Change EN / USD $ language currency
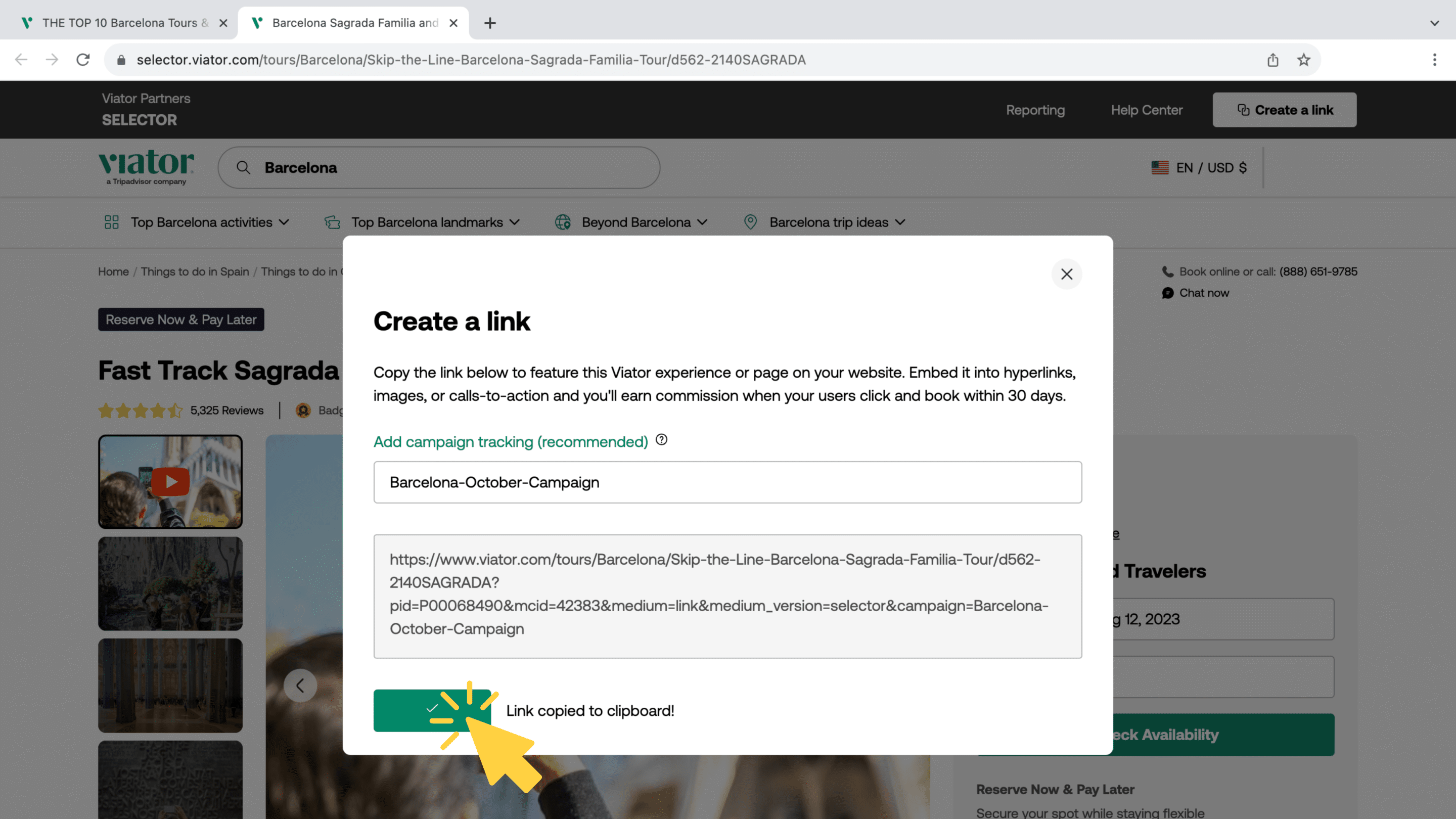The image size is (1456, 819). (x=1199, y=167)
